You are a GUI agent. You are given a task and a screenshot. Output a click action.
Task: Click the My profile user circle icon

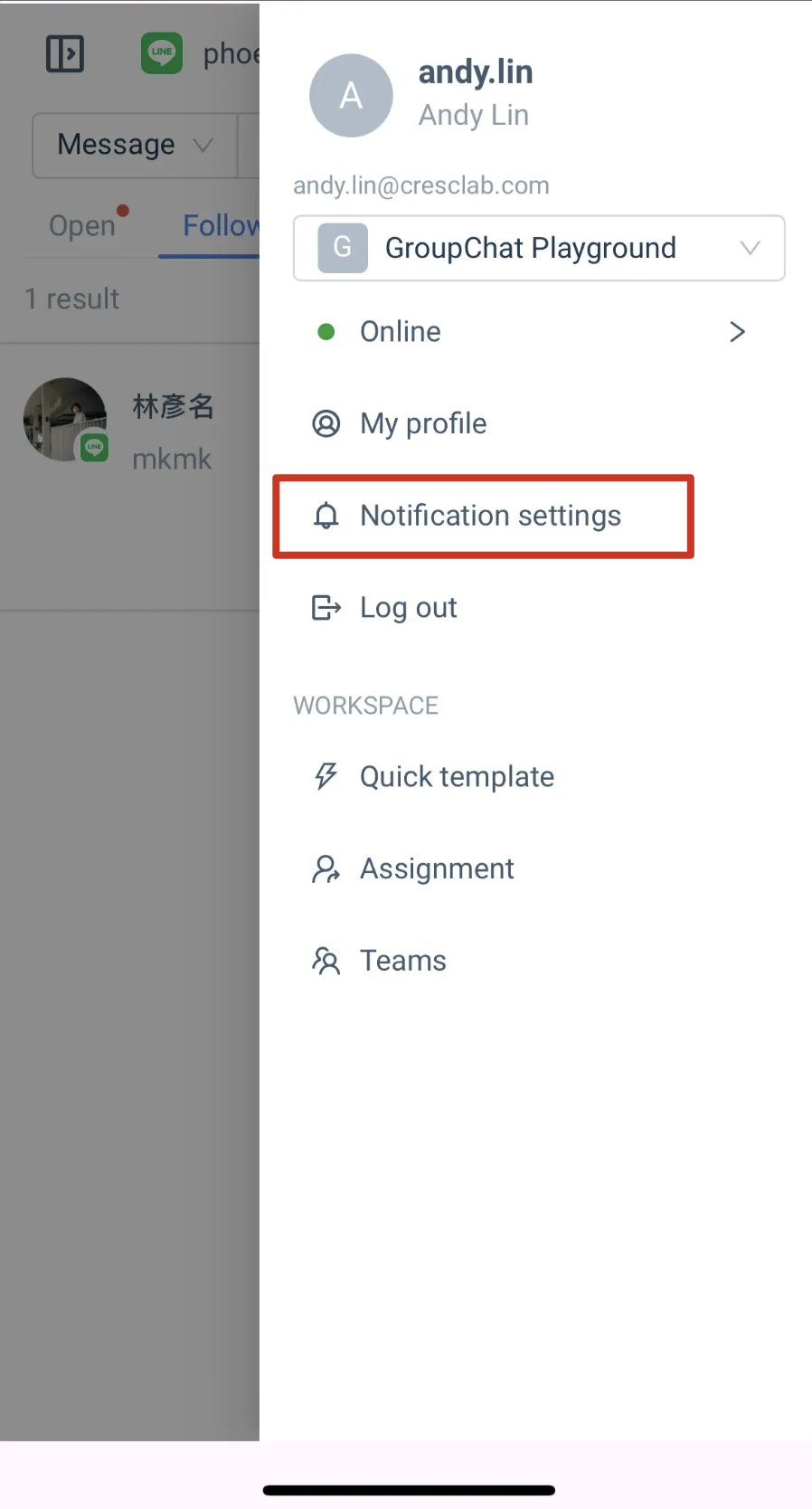[x=326, y=423]
